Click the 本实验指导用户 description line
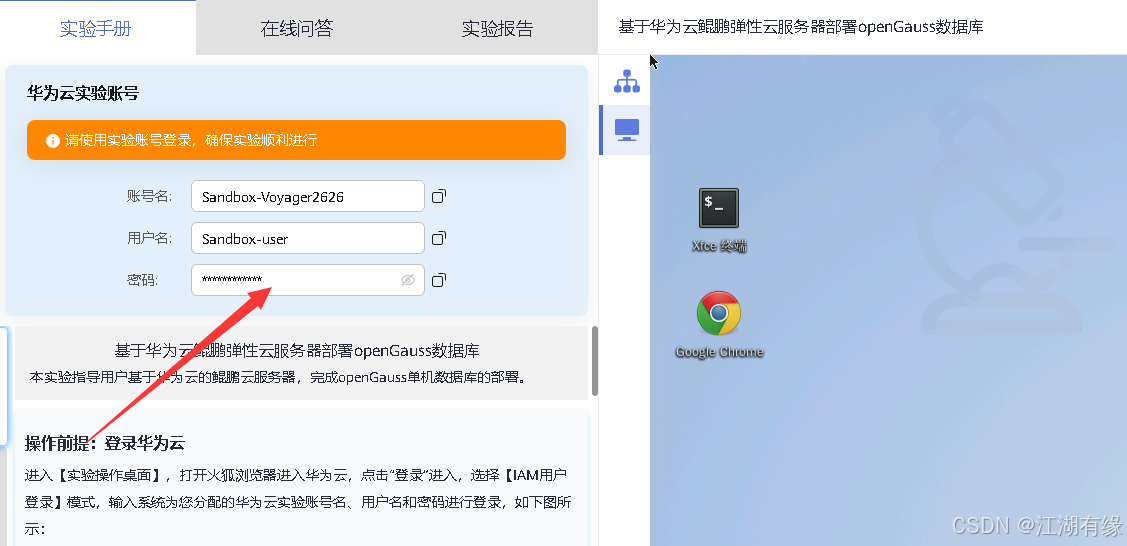This screenshot has width=1127, height=546. pos(277,376)
